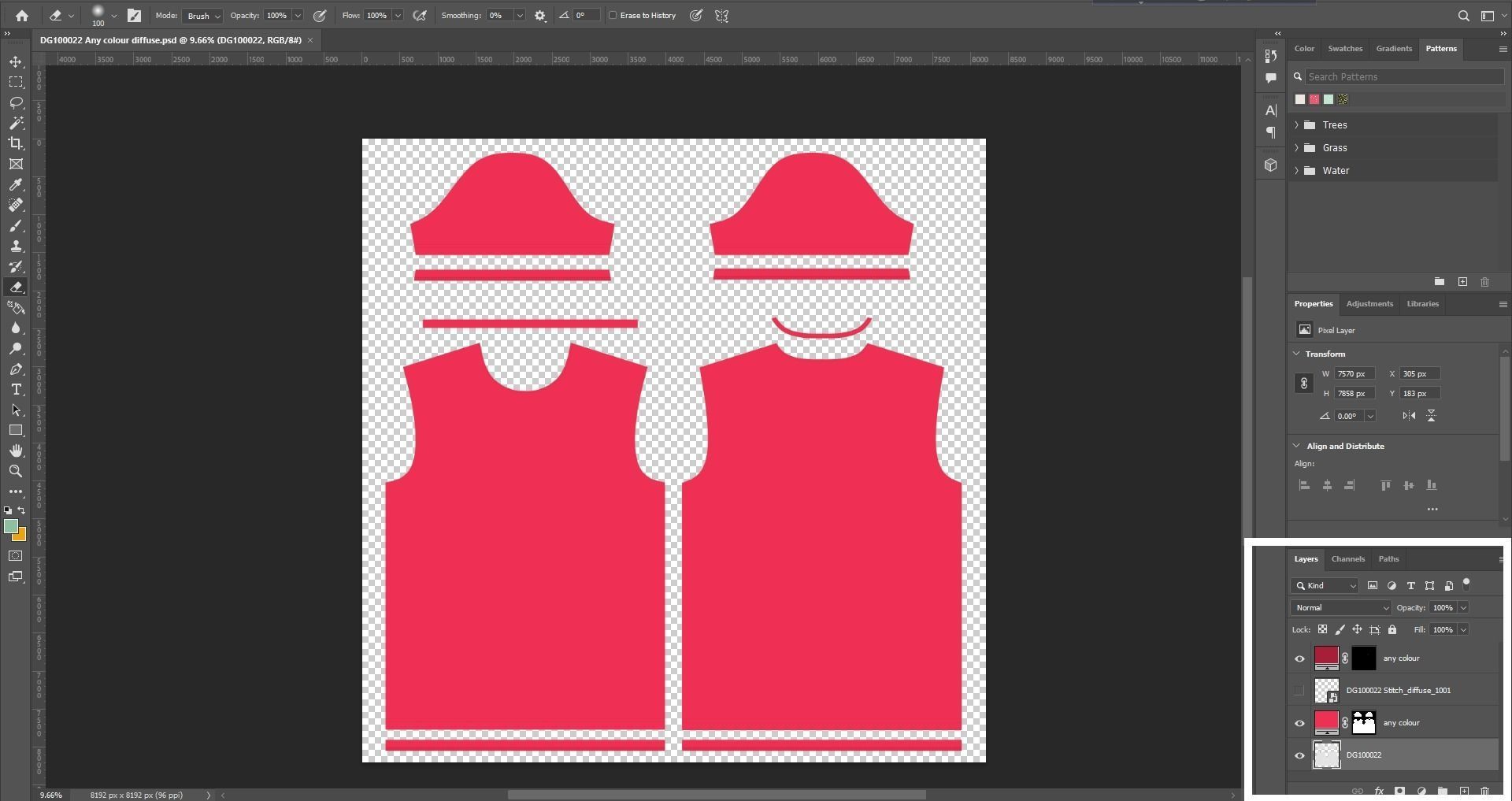Hide the DG100022 layer
1512x801 pixels.
(1299, 755)
